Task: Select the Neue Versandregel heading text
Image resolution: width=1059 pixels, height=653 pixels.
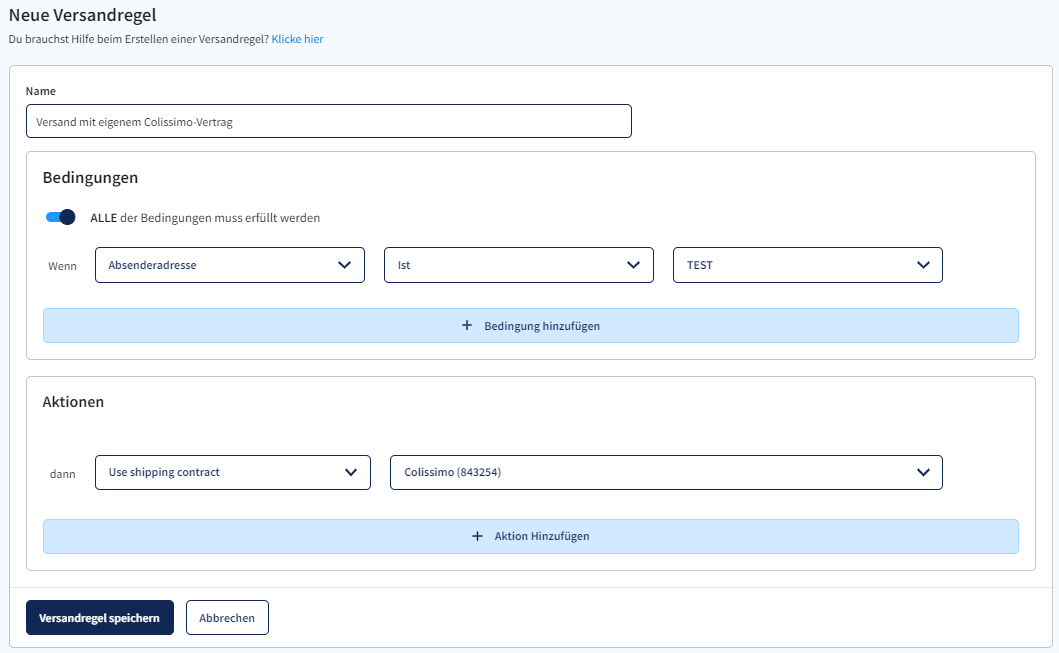Action: pos(82,15)
